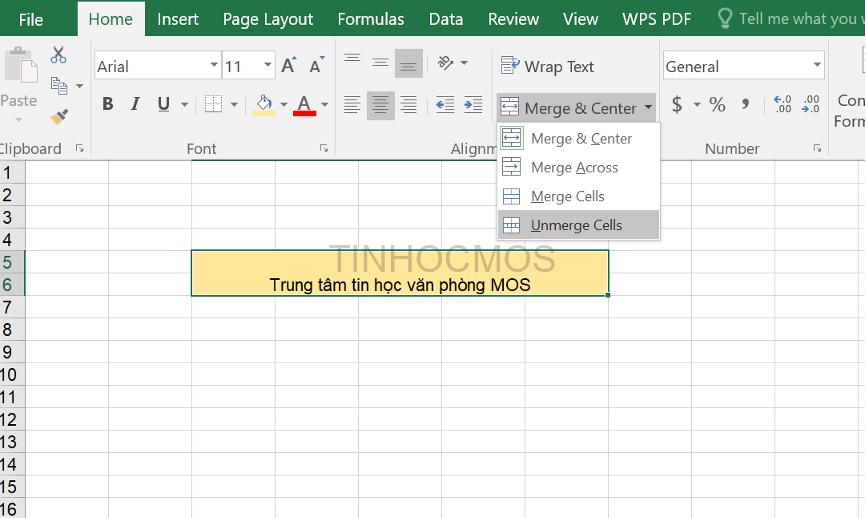Viewport: 866px width, 518px height.
Task: Open the General number format dropdown
Action: [817, 65]
